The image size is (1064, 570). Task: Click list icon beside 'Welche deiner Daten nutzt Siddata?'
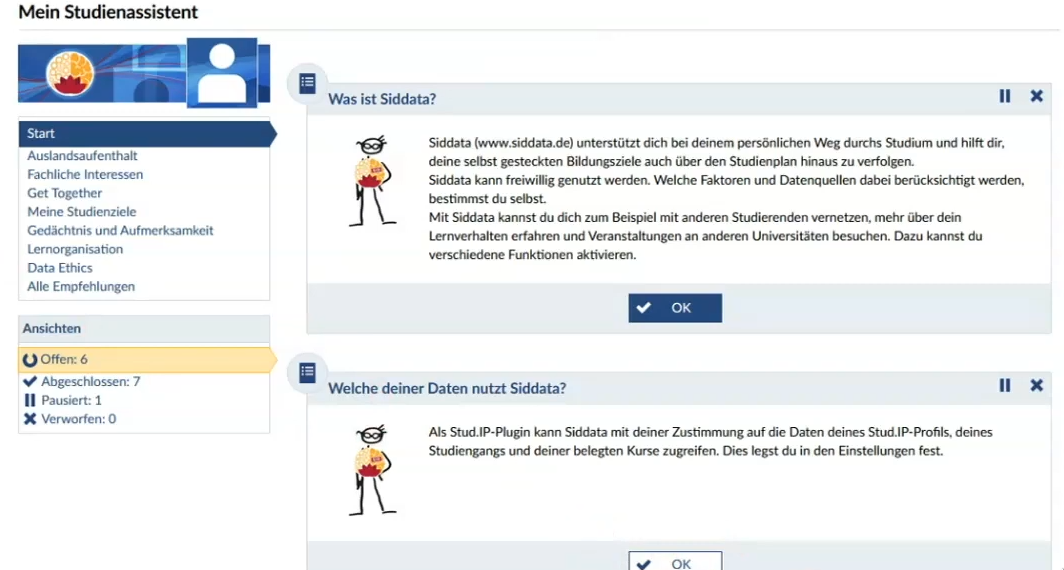(307, 373)
